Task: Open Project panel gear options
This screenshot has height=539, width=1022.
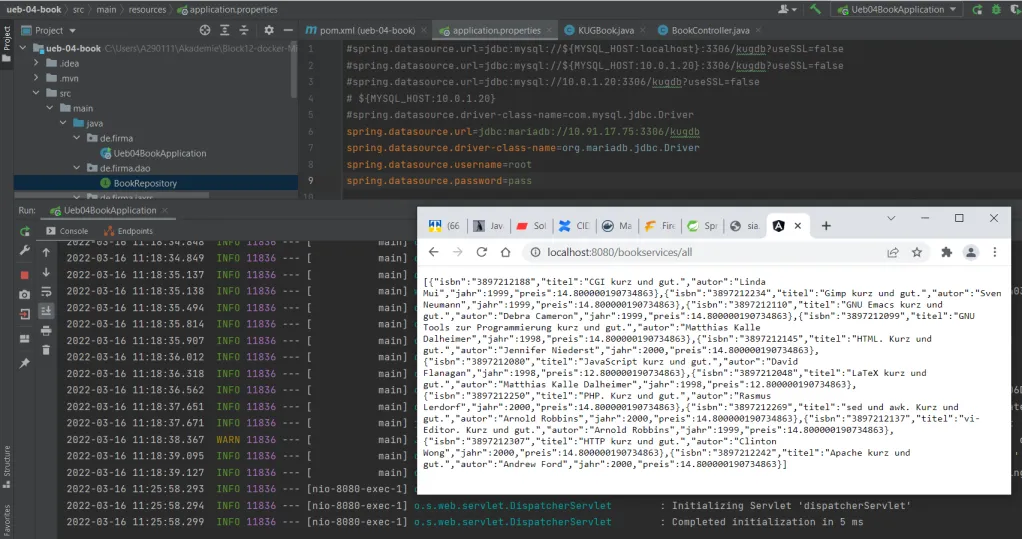Action: click(x=269, y=30)
